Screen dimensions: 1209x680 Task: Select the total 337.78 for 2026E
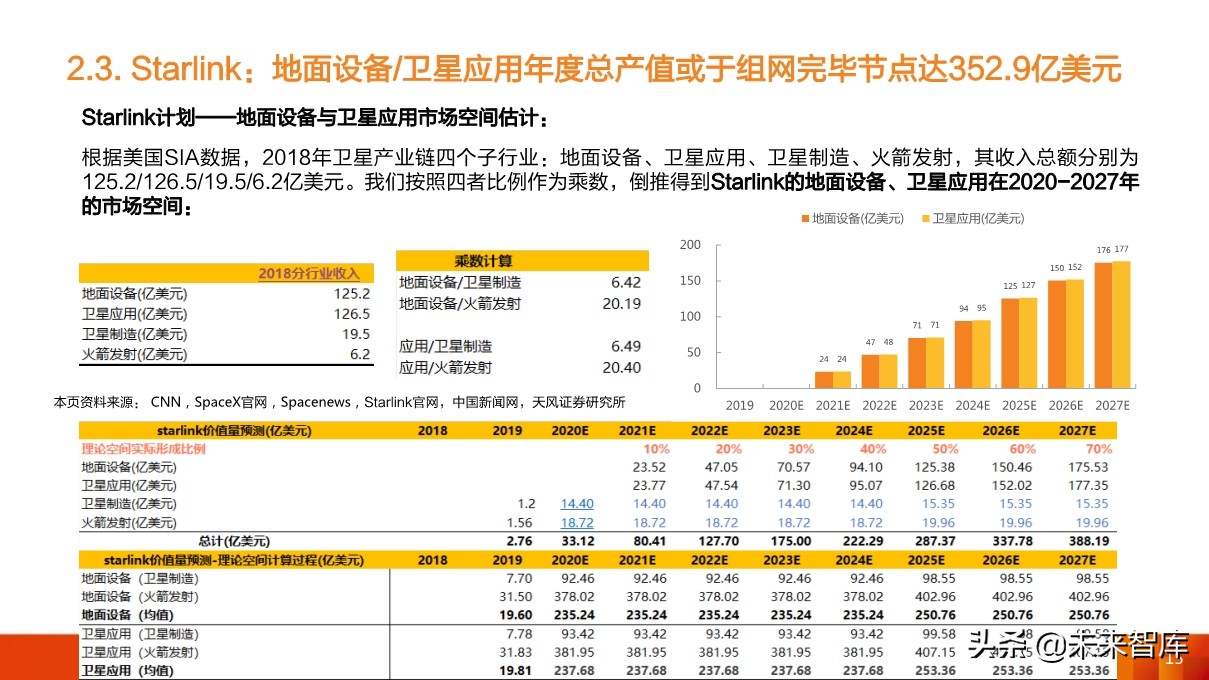(x=1011, y=540)
